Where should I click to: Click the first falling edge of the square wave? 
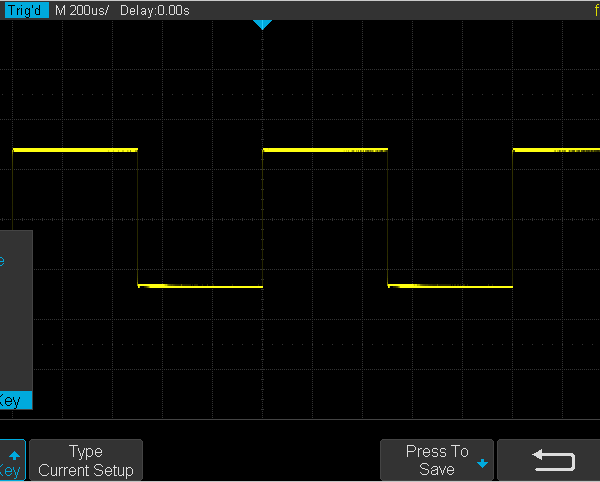point(137,218)
